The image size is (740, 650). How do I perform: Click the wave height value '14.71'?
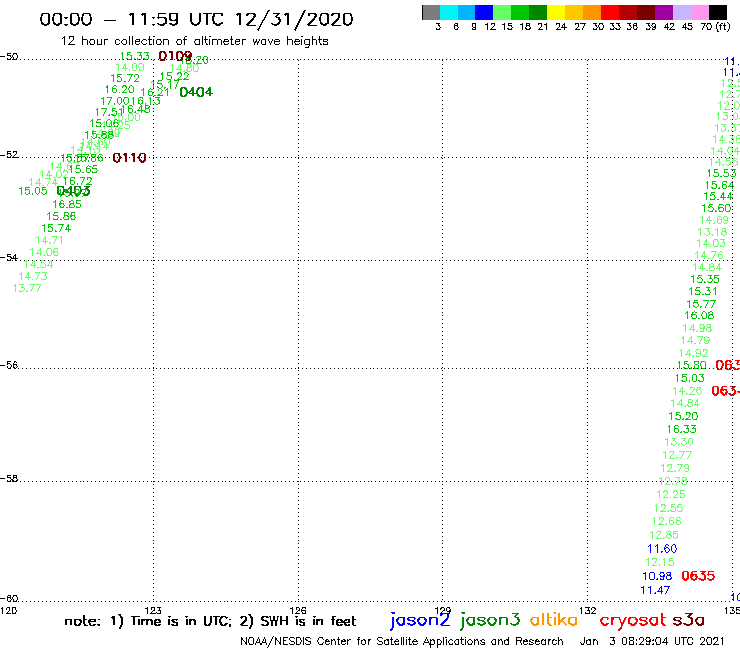[x=50, y=240]
